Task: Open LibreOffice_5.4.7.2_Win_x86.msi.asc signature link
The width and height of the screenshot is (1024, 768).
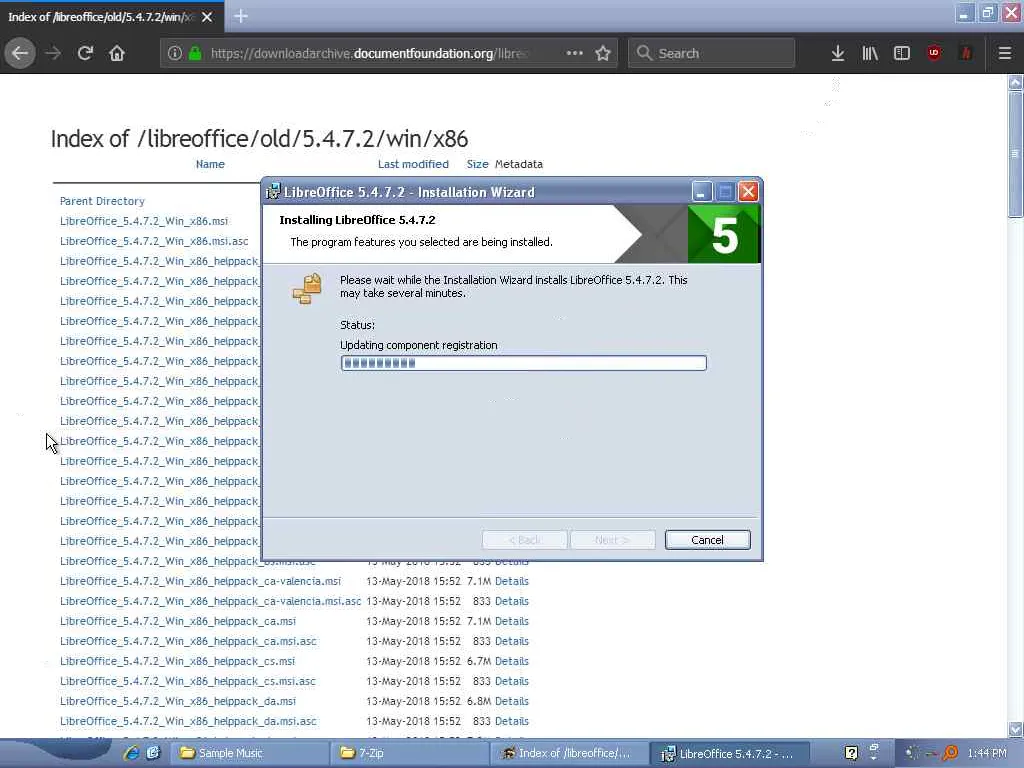Action: tap(154, 241)
